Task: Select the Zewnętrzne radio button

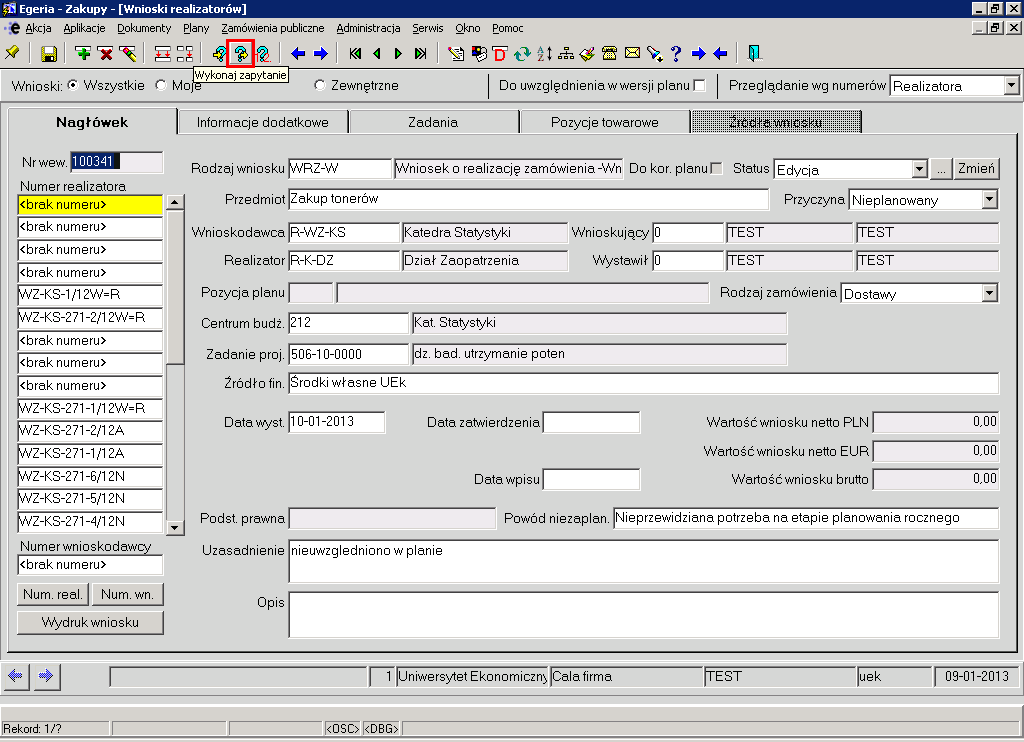Action: tap(319, 85)
